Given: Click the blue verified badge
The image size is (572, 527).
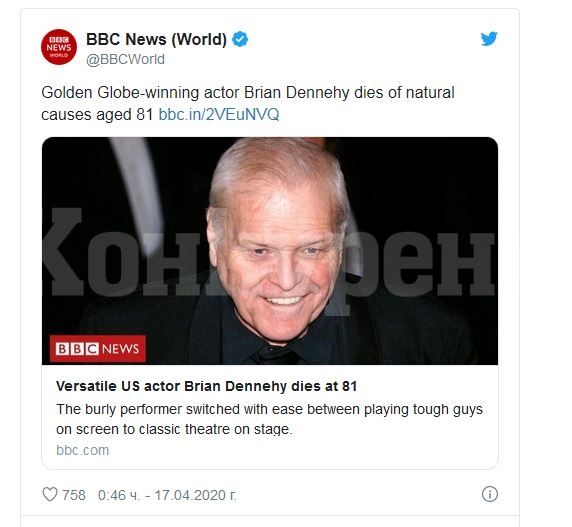Looking at the screenshot, I should (240, 39).
